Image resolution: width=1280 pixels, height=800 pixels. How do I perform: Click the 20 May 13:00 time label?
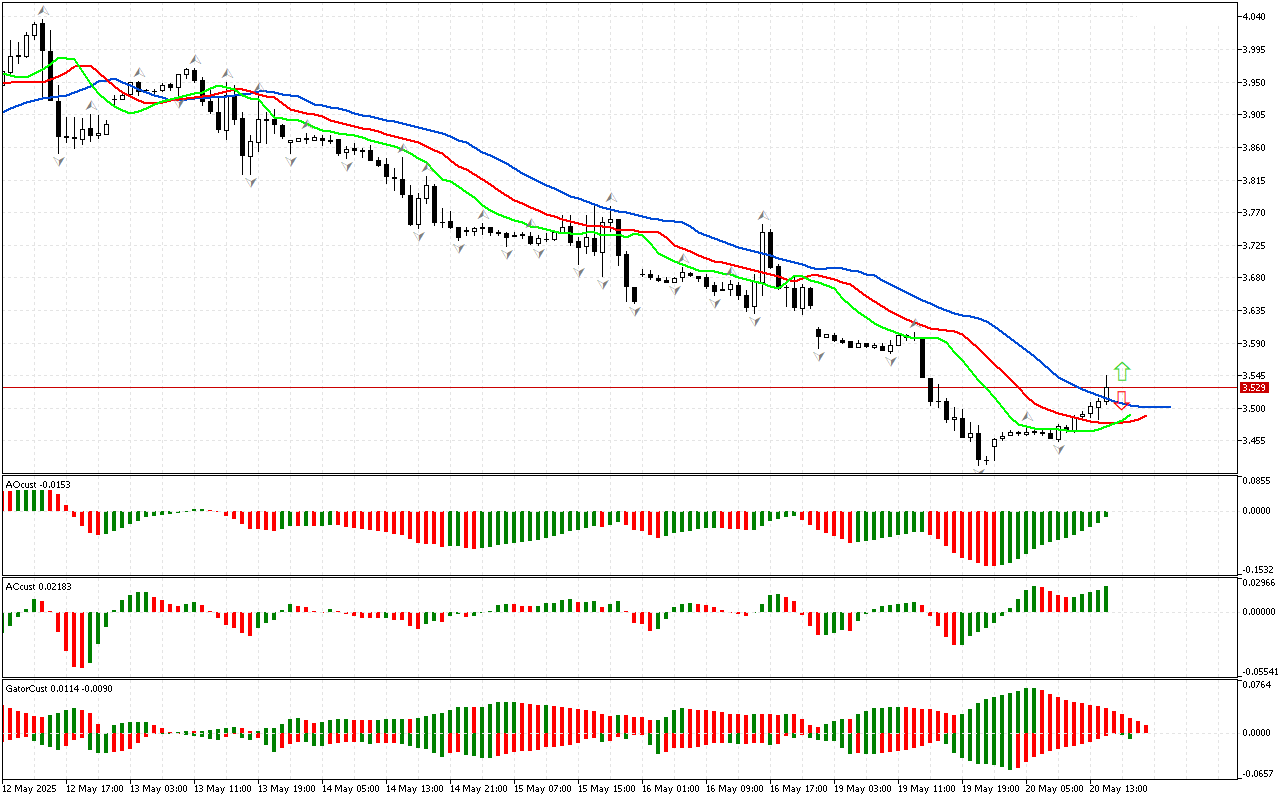[x=1118, y=788]
